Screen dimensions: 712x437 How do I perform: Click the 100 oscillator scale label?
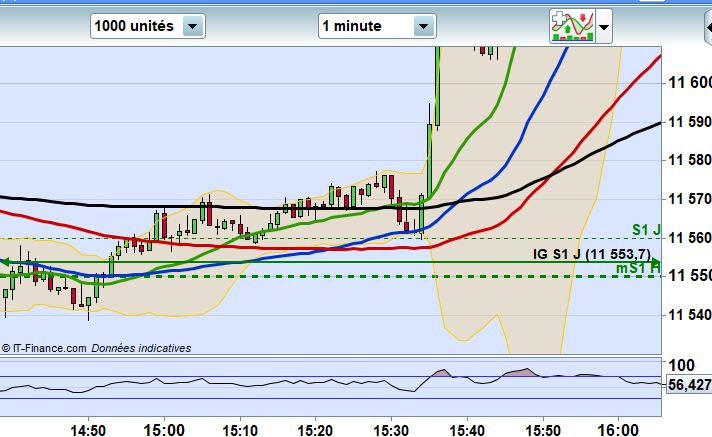(681, 365)
